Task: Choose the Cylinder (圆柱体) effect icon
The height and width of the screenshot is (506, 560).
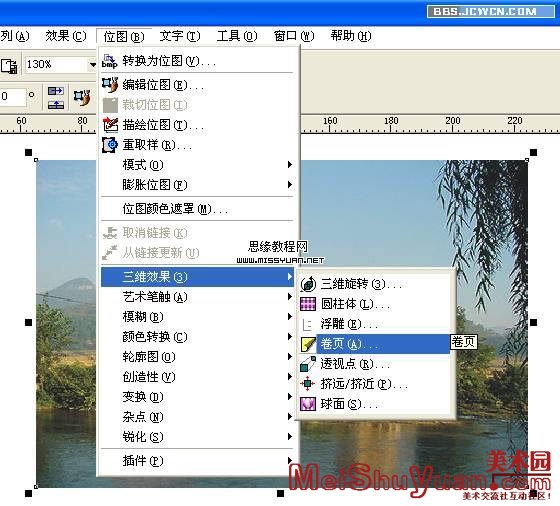Action: tap(308, 304)
